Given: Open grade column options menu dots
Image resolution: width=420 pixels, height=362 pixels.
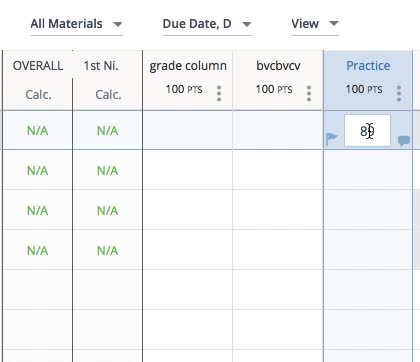Looking at the screenshot, I should [x=219, y=93].
